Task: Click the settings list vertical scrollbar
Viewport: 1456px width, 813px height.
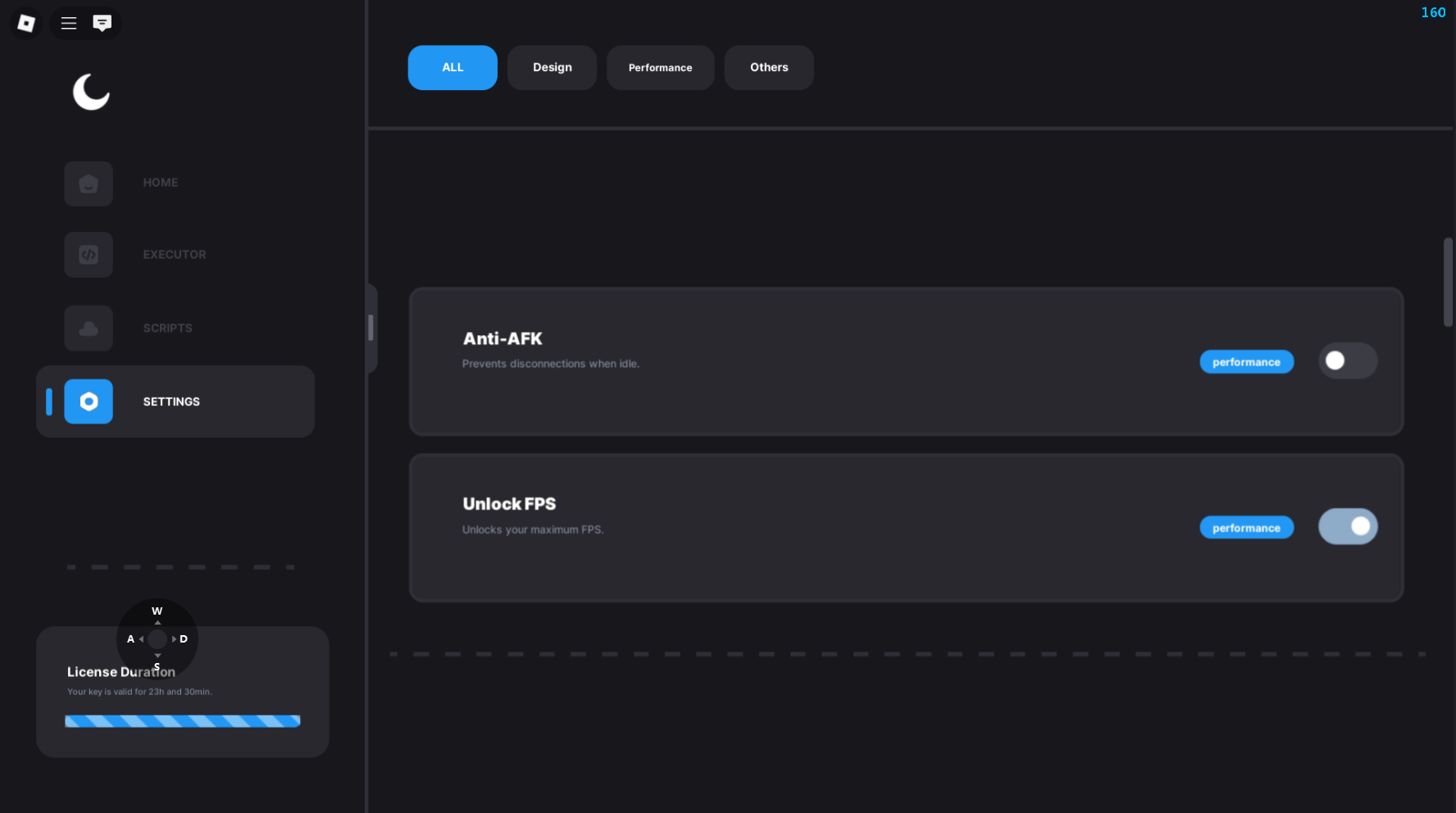Action: click(1447, 283)
